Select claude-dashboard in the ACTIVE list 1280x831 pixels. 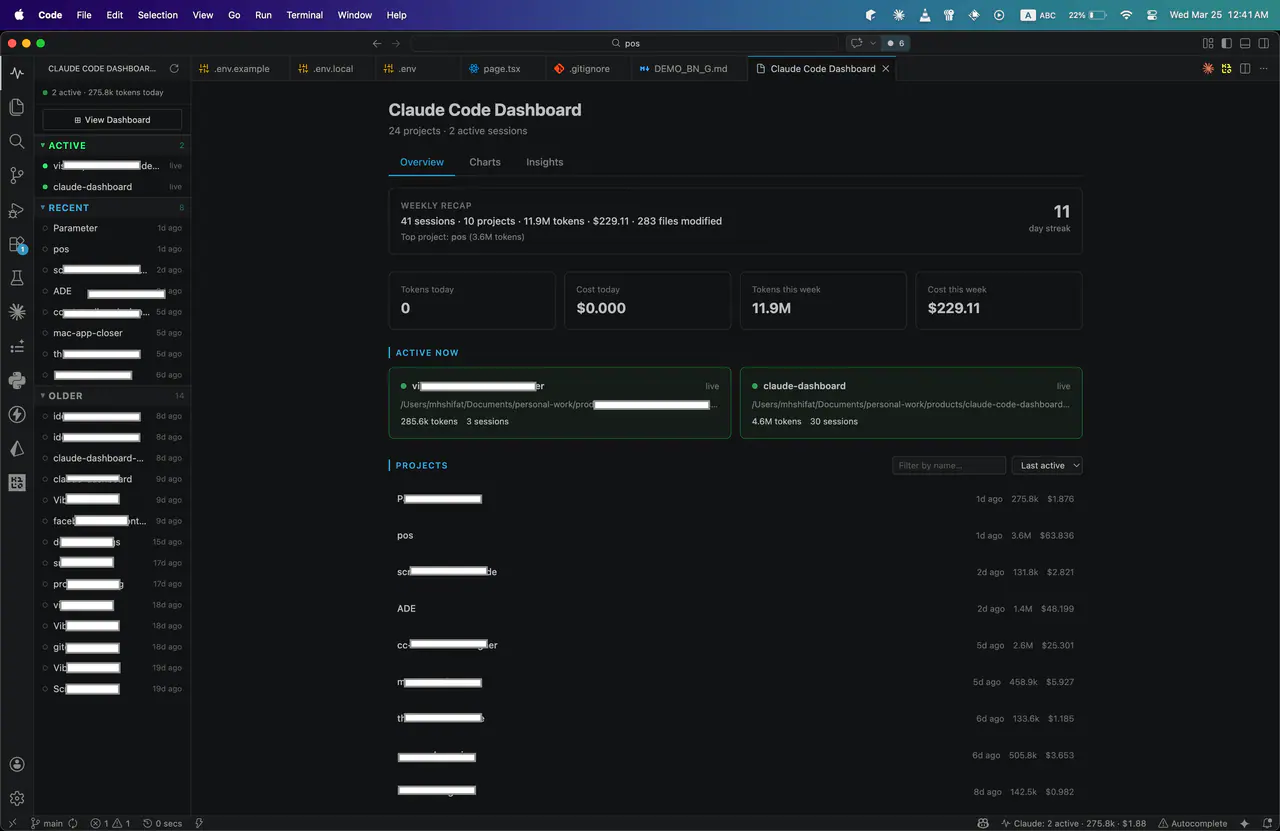click(112, 187)
